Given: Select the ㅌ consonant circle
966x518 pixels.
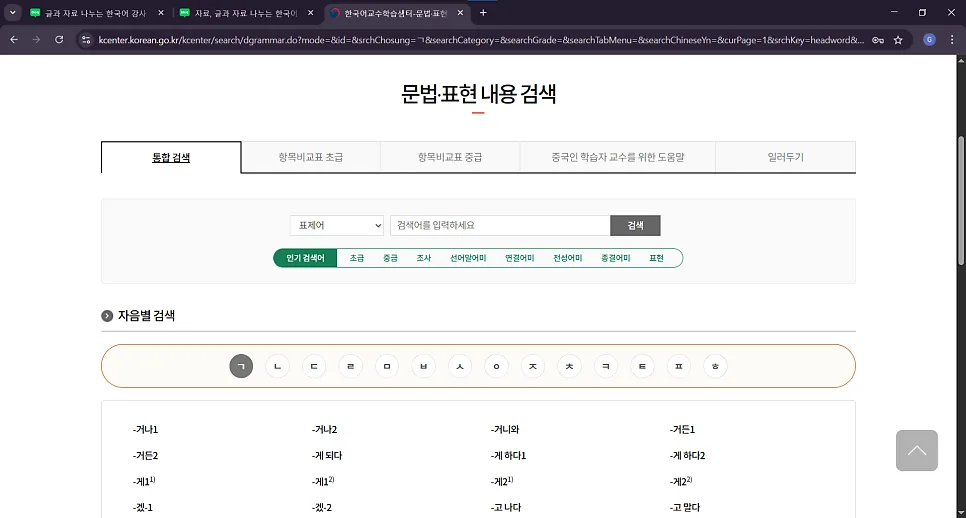Looking at the screenshot, I should click(x=642, y=366).
